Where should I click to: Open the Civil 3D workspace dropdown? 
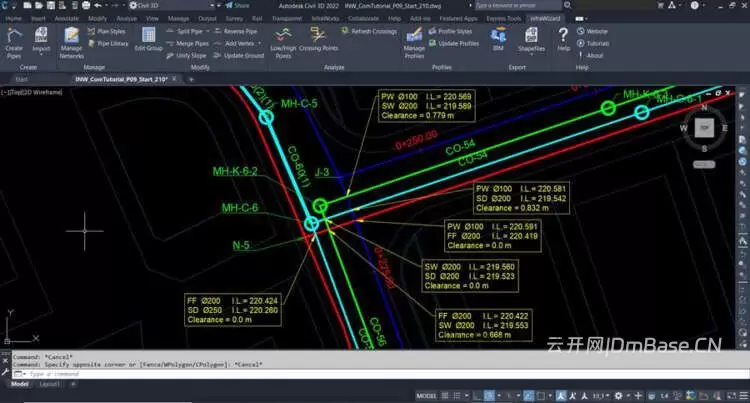coord(171,5)
